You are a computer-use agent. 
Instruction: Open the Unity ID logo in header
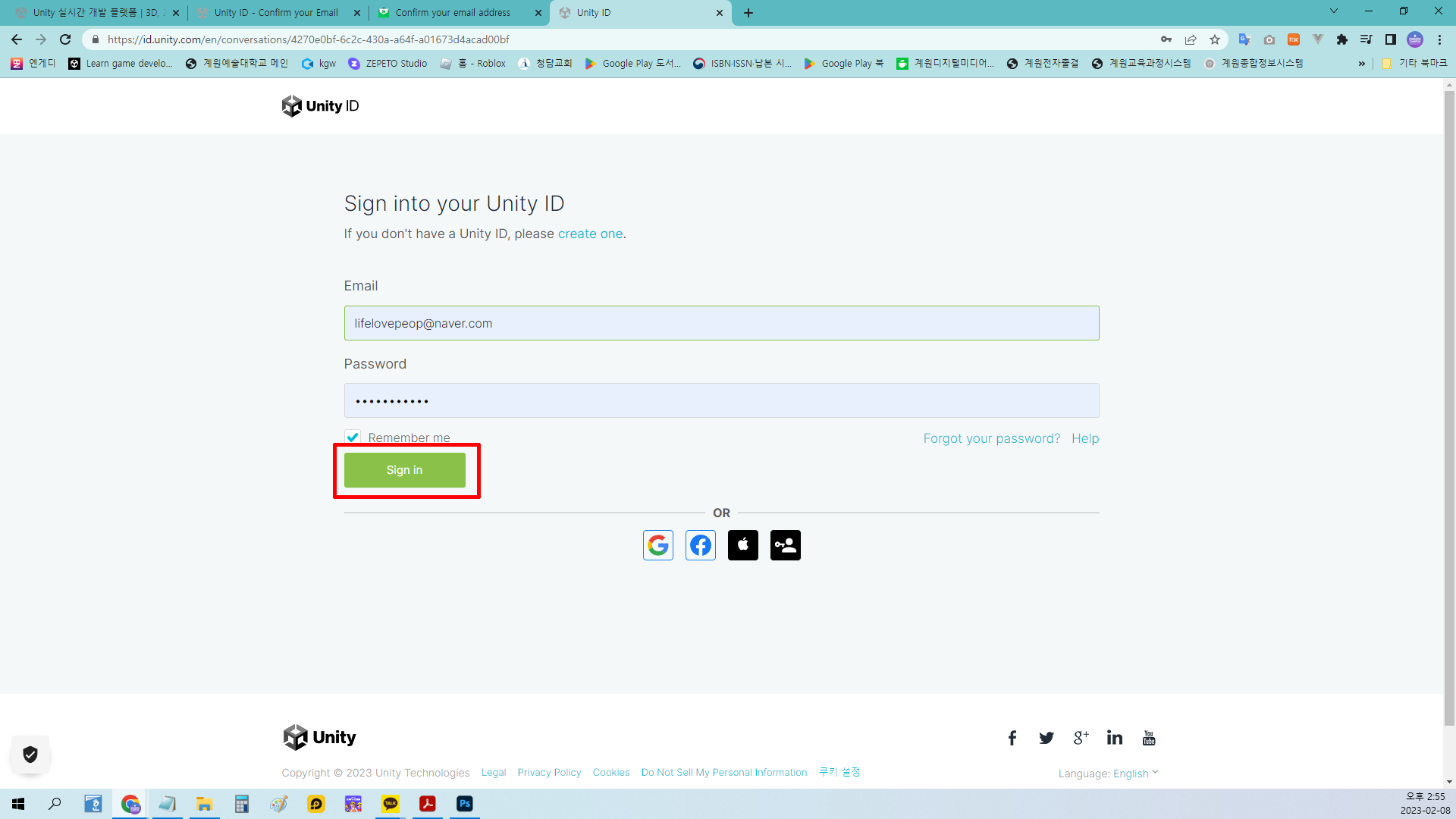pyautogui.click(x=320, y=106)
